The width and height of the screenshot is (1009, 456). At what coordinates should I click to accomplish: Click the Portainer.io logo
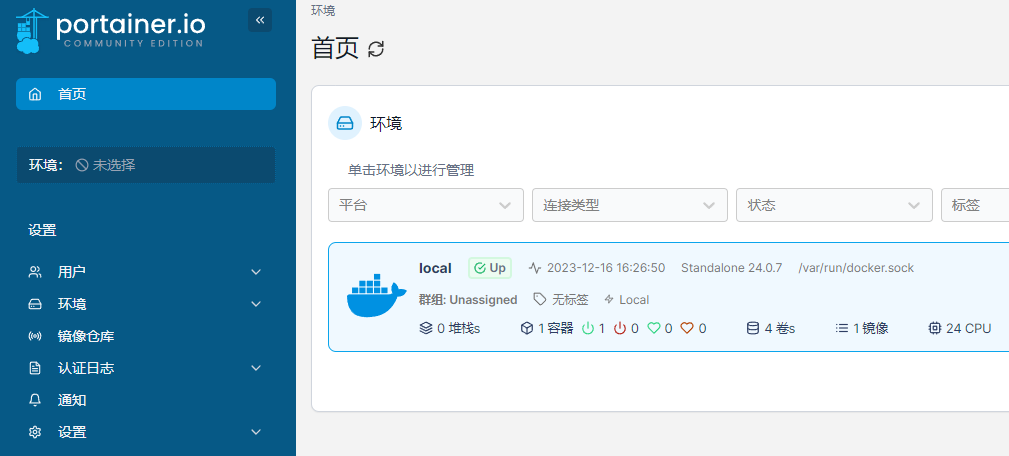pos(111,30)
